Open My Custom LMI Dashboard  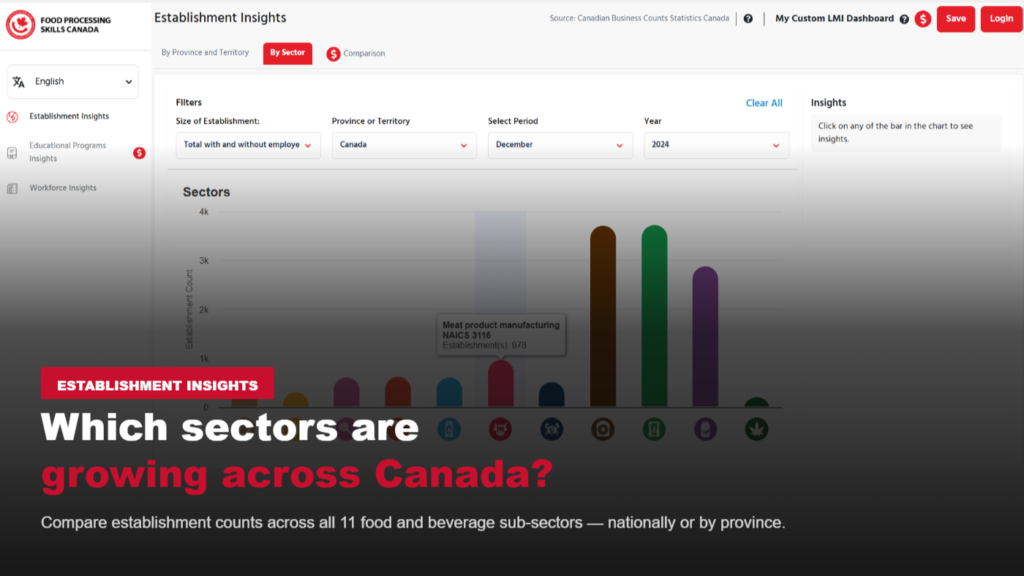pos(834,19)
